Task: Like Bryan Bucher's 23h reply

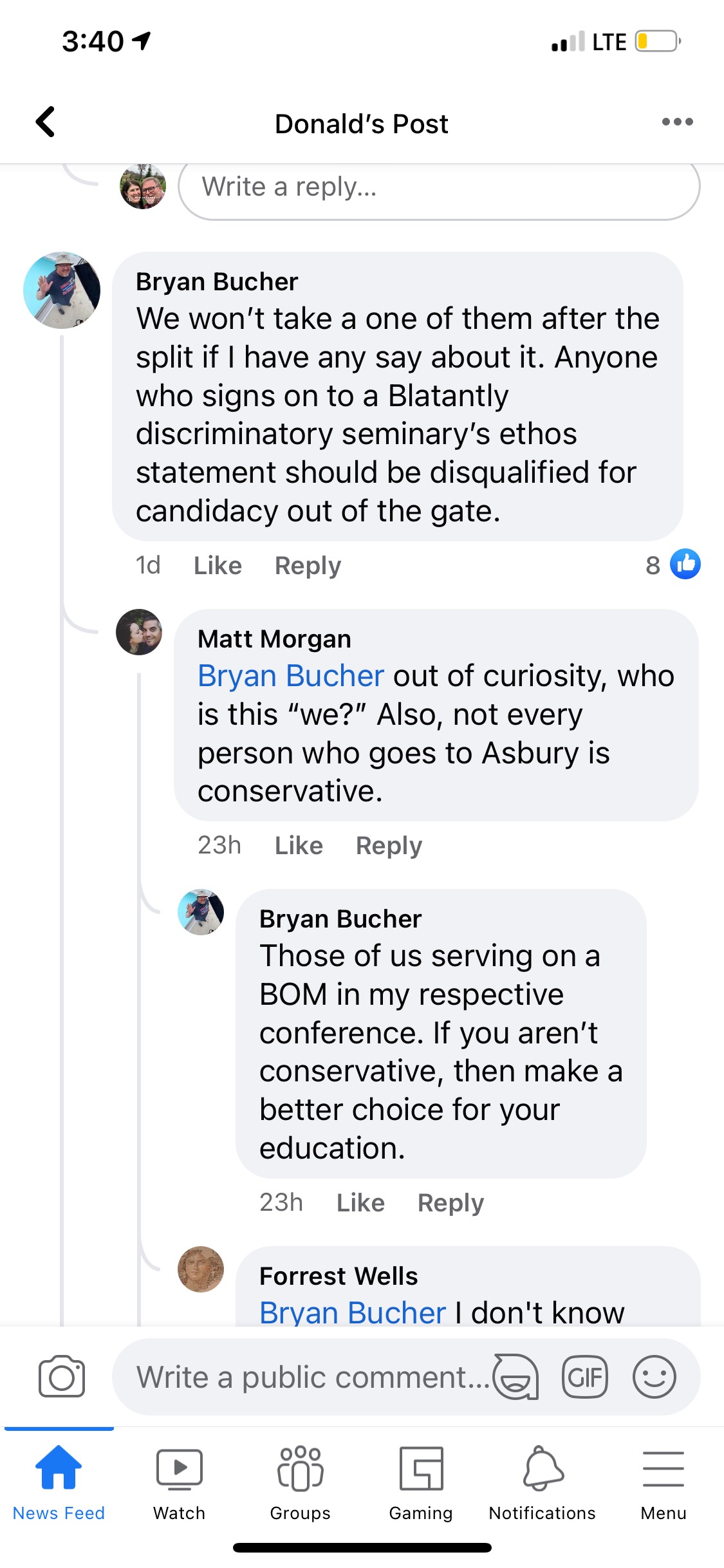Action: click(360, 1202)
